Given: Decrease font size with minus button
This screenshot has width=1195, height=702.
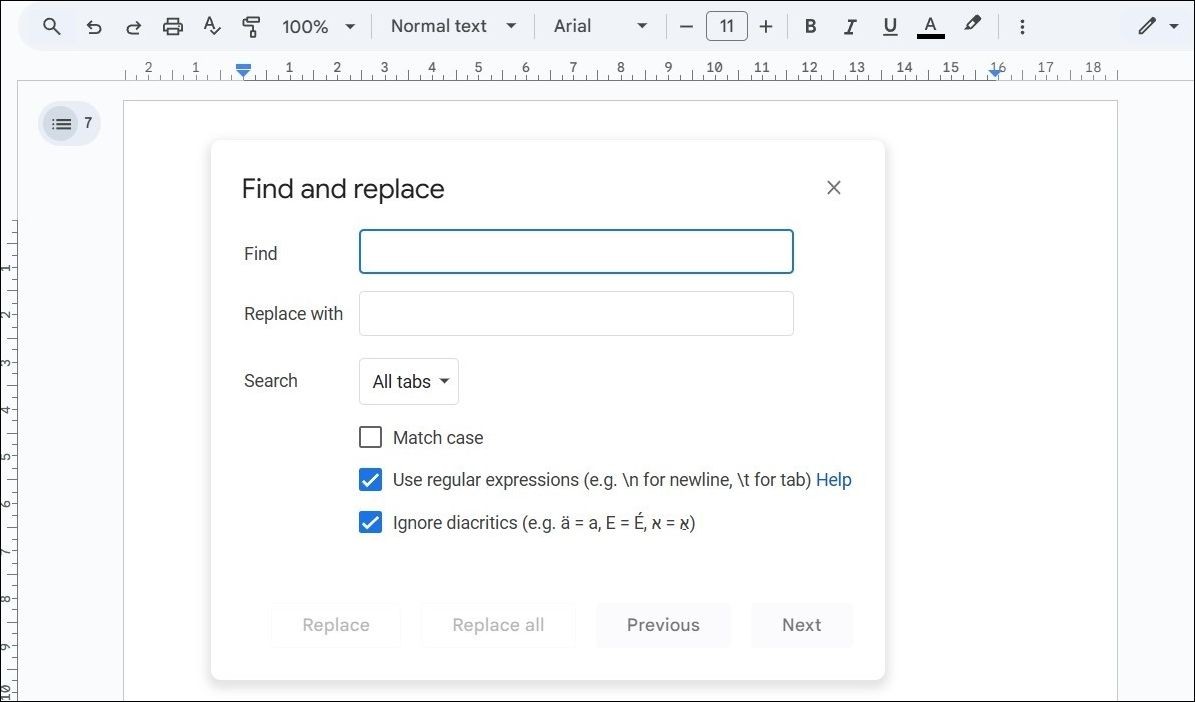Looking at the screenshot, I should (x=686, y=27).
